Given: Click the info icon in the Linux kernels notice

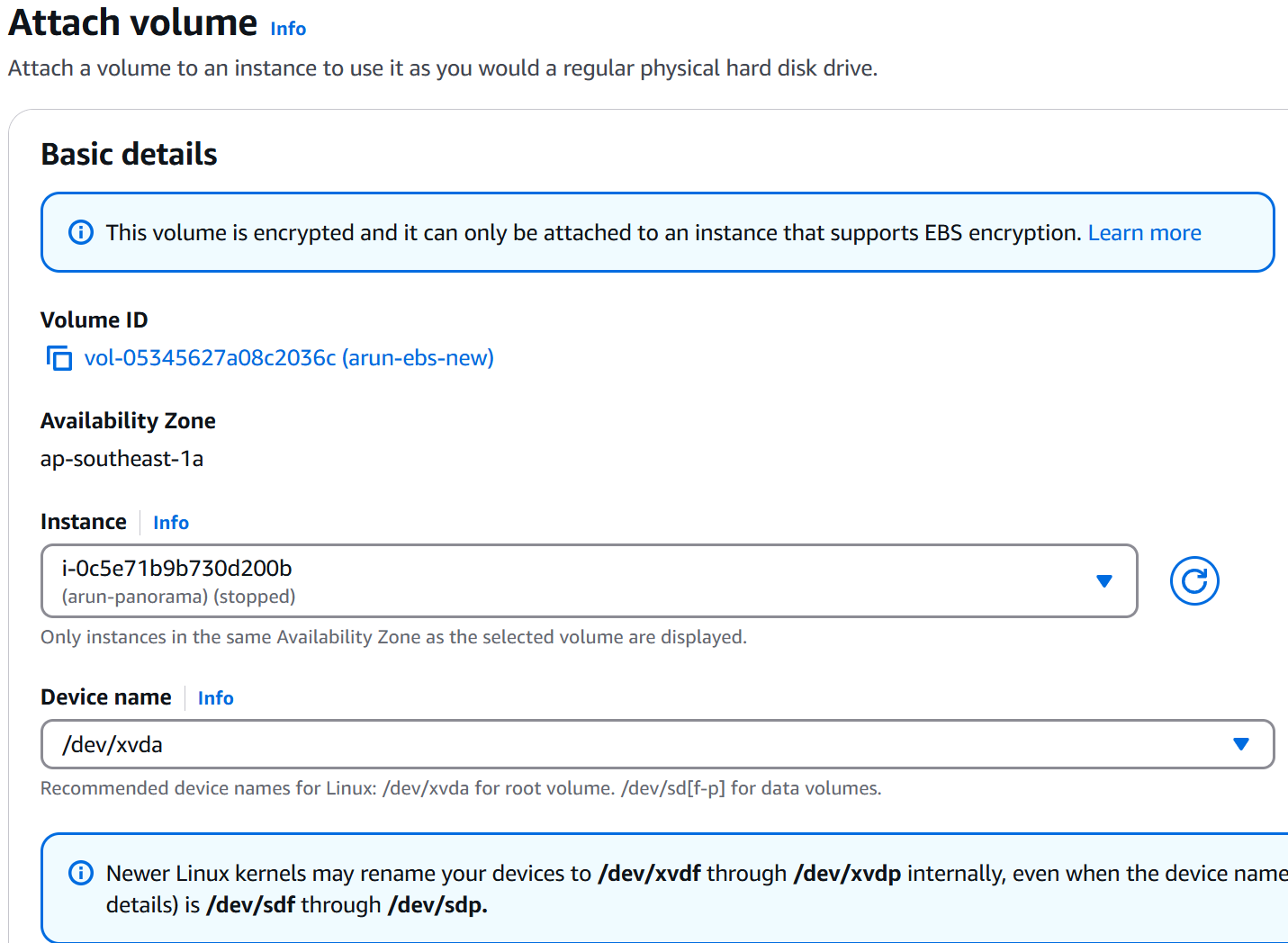Looking at the screenshot, I should (81, 873).
